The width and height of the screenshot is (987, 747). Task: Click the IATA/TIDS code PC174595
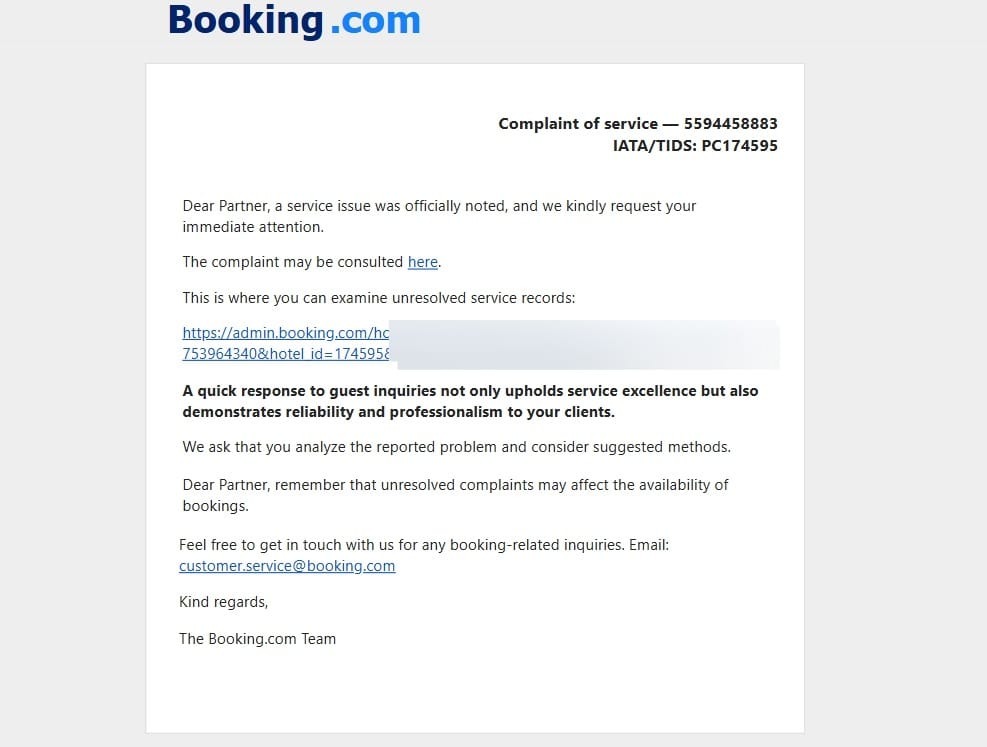[x=739, y=146]
